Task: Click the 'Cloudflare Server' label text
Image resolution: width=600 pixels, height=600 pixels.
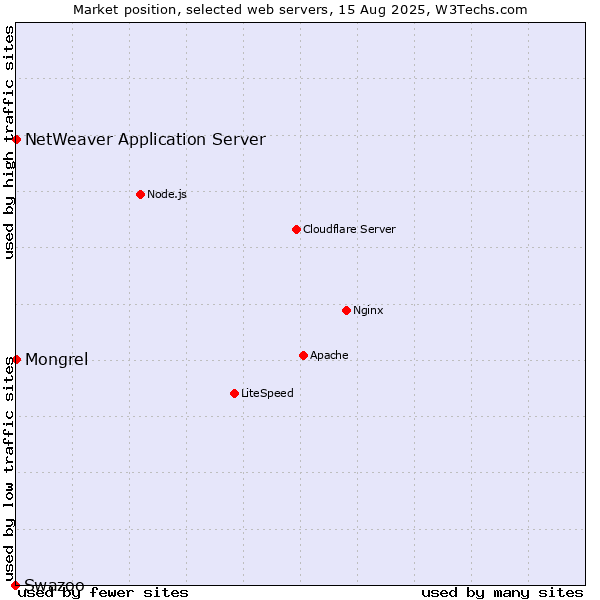Action: pyautogui.click(x=349, y=229)
